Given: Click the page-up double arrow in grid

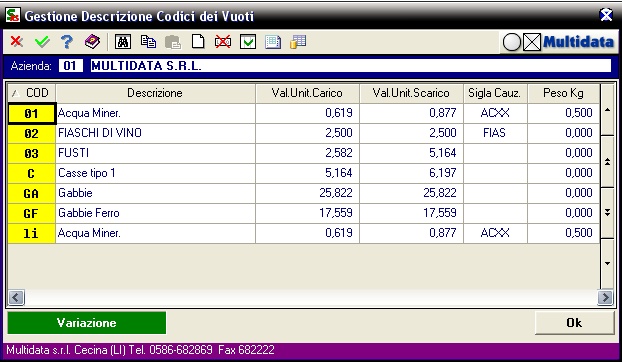Looking at the screenshot, I should click(607, 161).
